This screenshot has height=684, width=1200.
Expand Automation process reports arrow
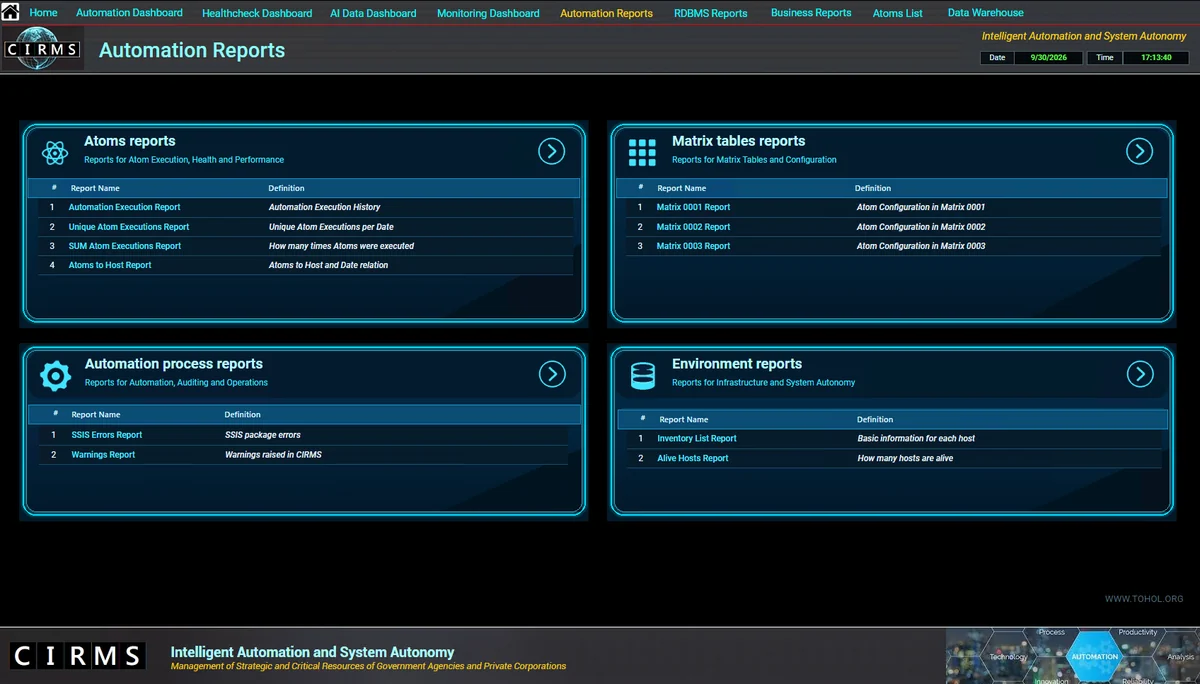(x=552, y=374)
